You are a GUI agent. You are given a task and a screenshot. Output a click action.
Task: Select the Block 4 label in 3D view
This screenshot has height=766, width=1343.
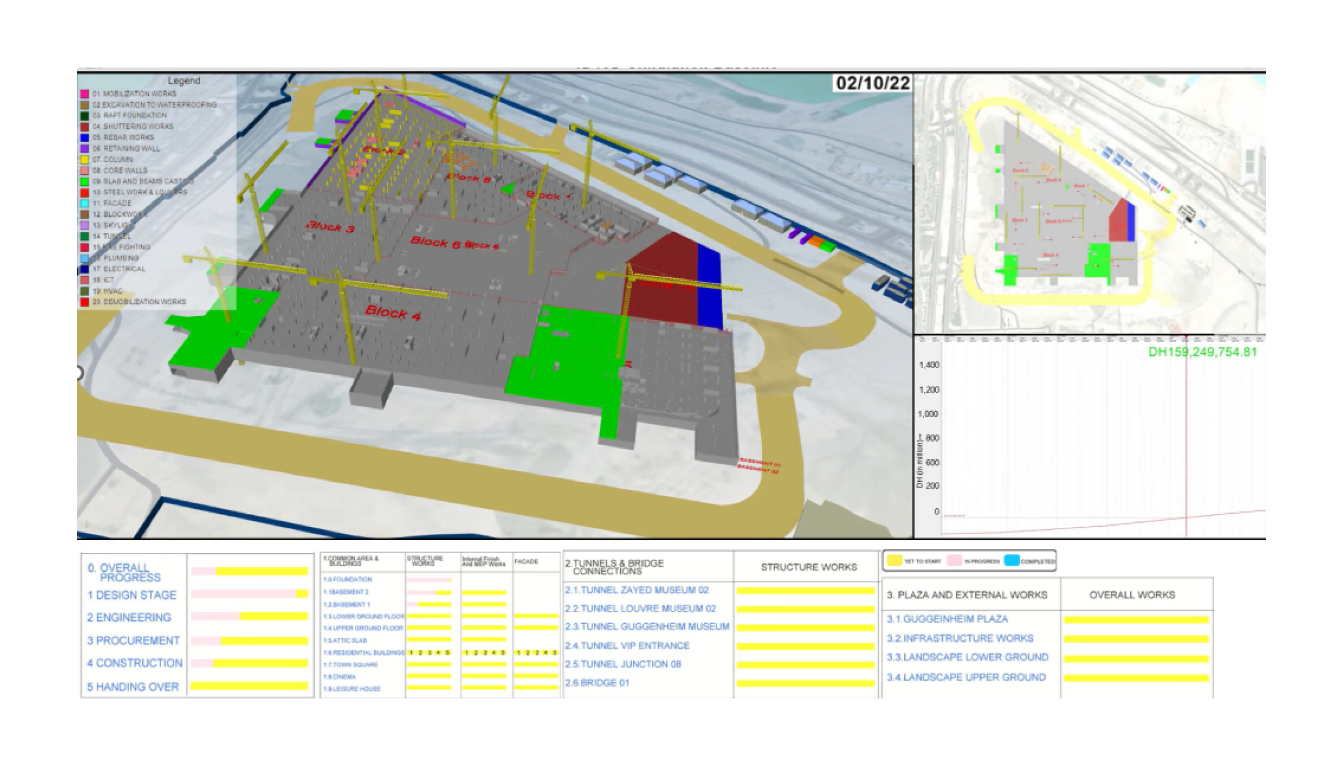[x=392, y=312]
